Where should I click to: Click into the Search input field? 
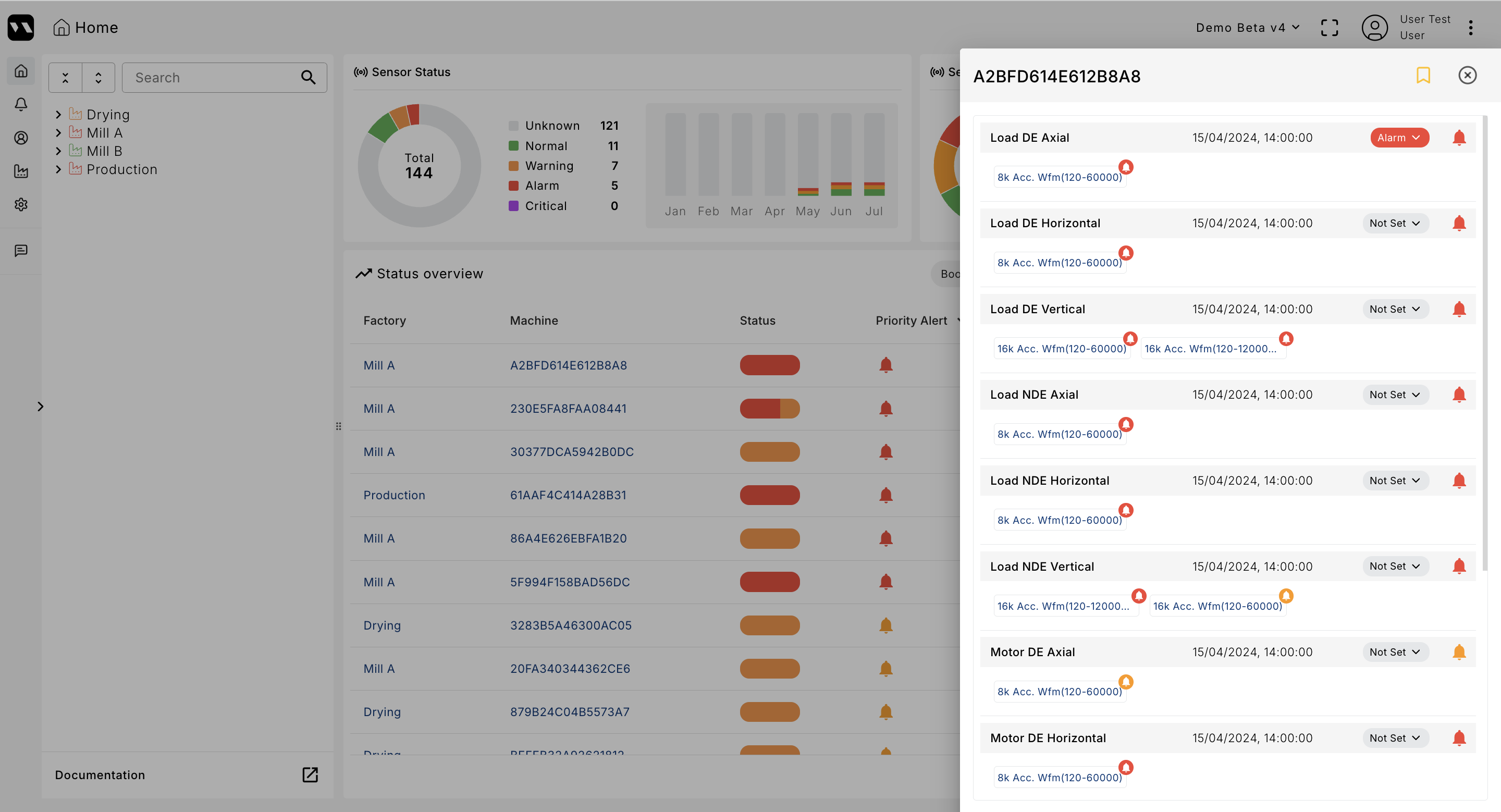[x=213, y=78]
